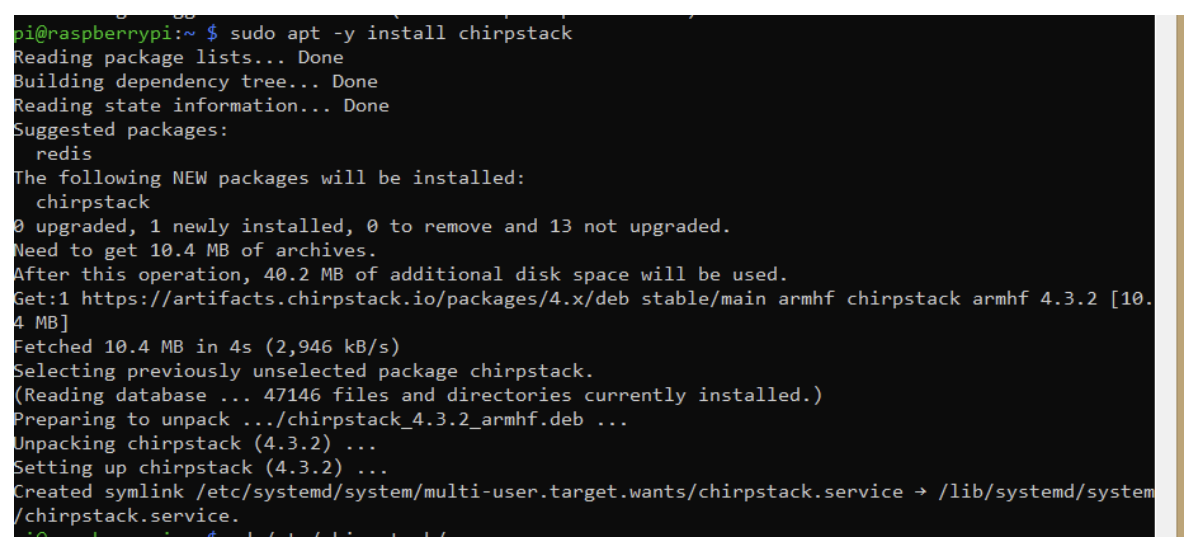Click the 'sudo apt -y install chirpstack' command
Screen dimensions: 1192x550
[x=401, y=33]
